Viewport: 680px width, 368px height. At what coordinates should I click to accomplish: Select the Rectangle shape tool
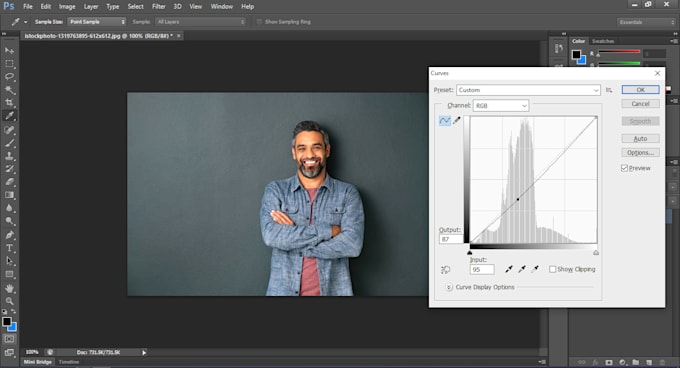[x=9, y=274]
